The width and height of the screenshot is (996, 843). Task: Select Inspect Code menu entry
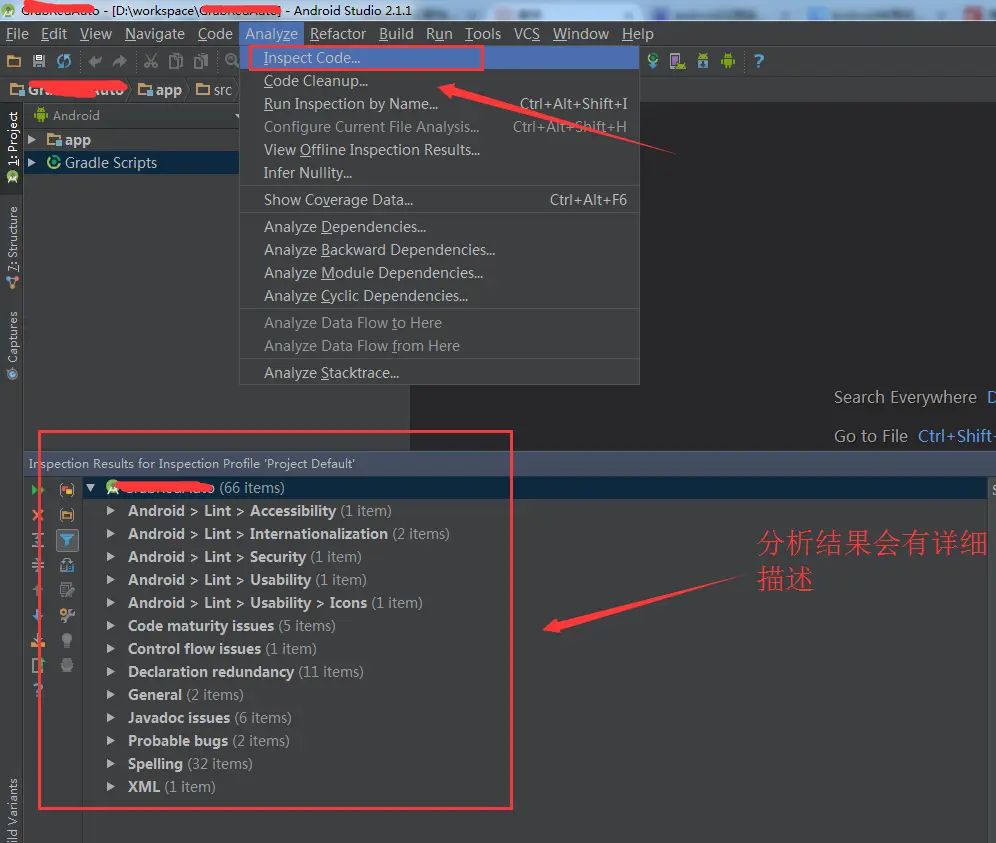[x=440, y=58]
